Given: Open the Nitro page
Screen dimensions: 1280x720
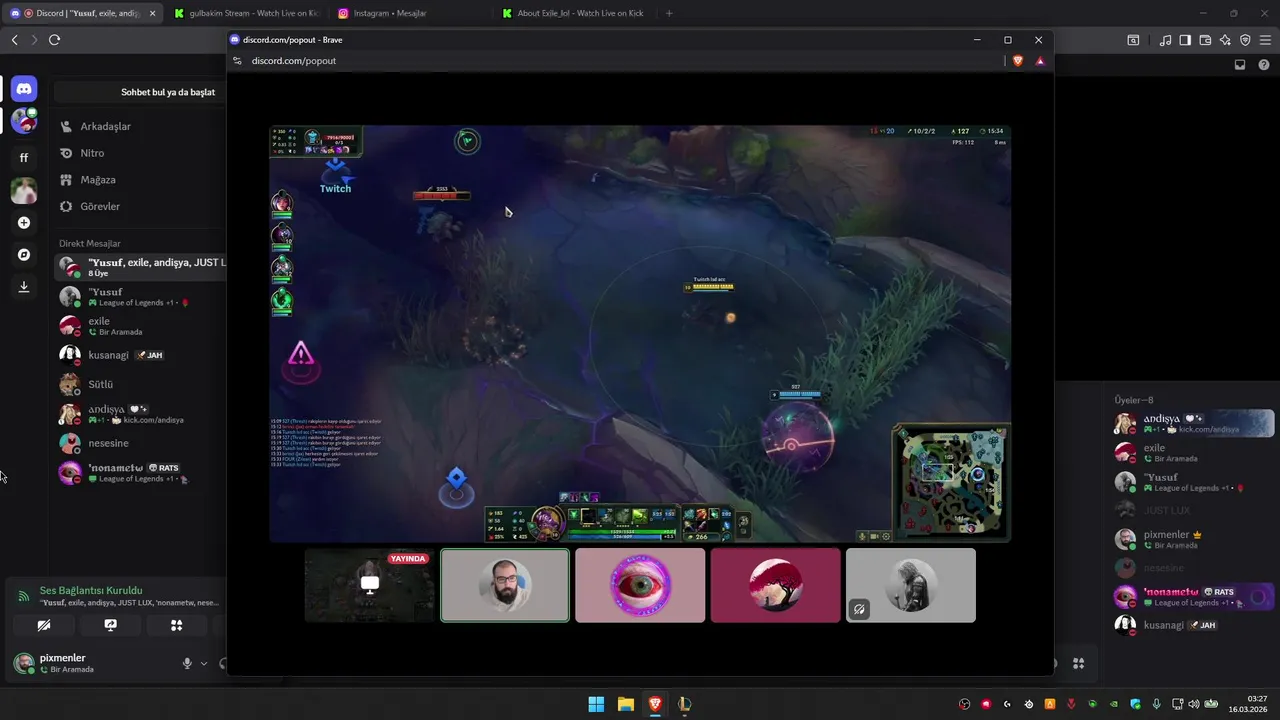Looking at the screenshot, I should (x=139, y=153).
